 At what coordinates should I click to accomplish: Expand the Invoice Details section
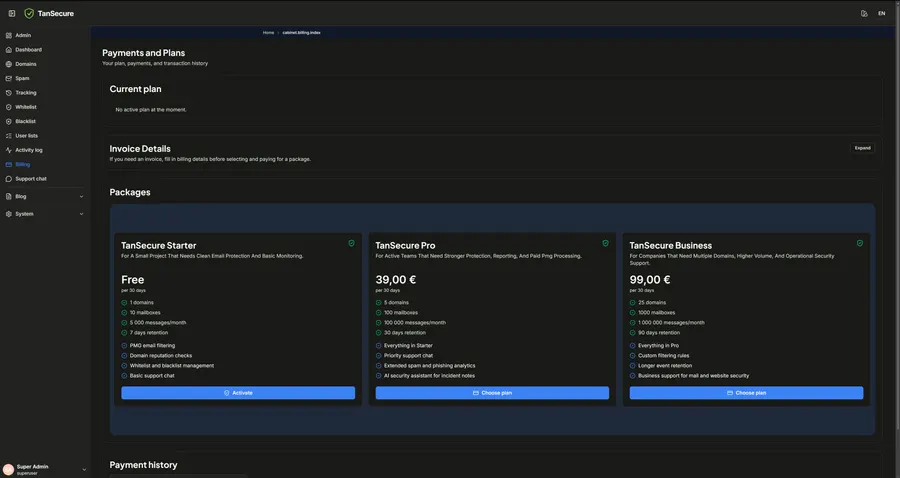pos(862,148)
